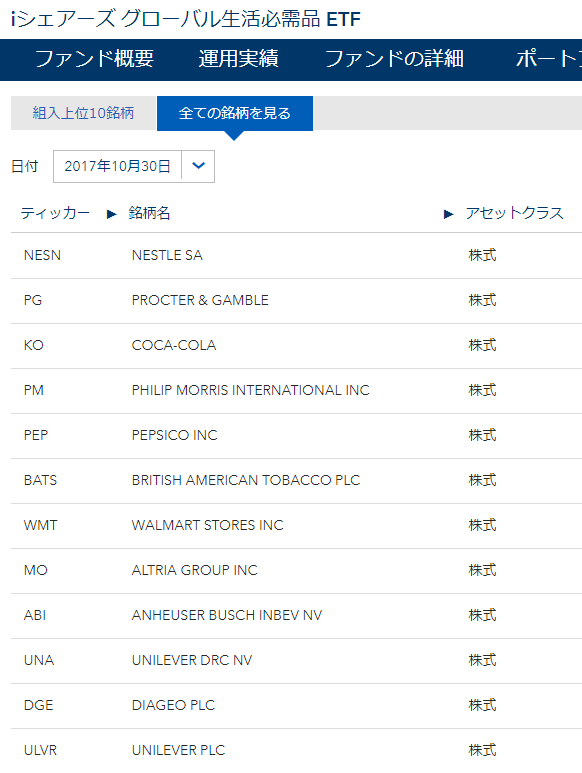Click the BATS ticker cell
The height and width of the screenshot is (773, 582).
[x=40, y=480]
